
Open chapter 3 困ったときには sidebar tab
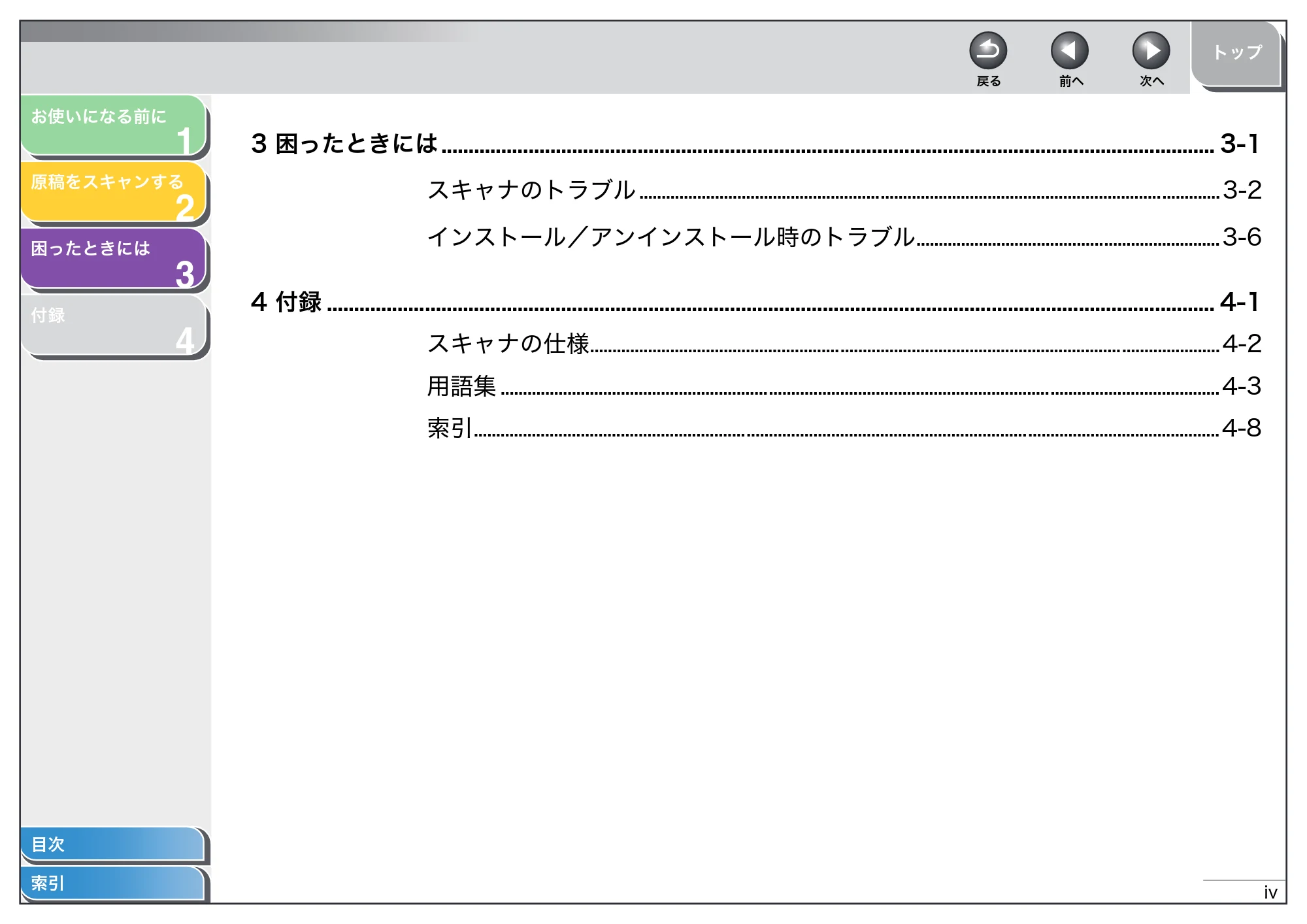(114, 258)
